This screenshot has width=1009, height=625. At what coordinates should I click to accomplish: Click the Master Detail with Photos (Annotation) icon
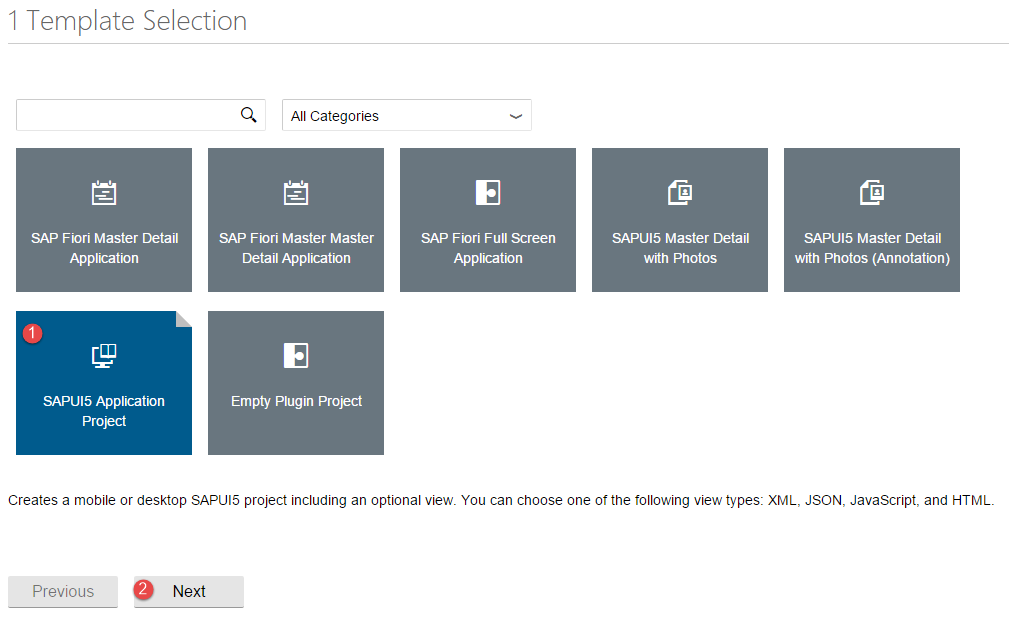pos(872,192)
